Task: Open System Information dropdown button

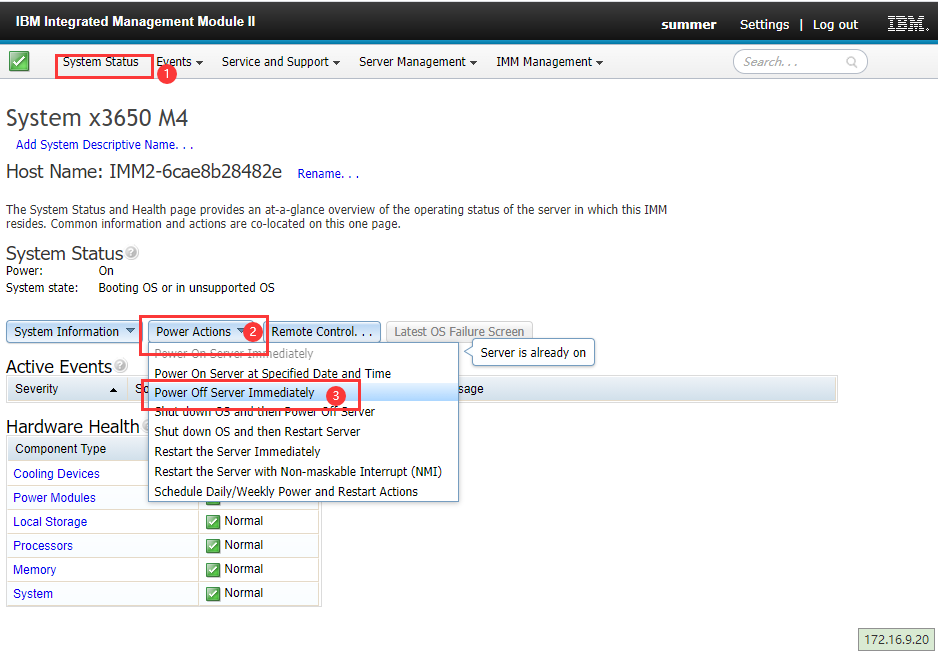Action: (x=74, y=331)
